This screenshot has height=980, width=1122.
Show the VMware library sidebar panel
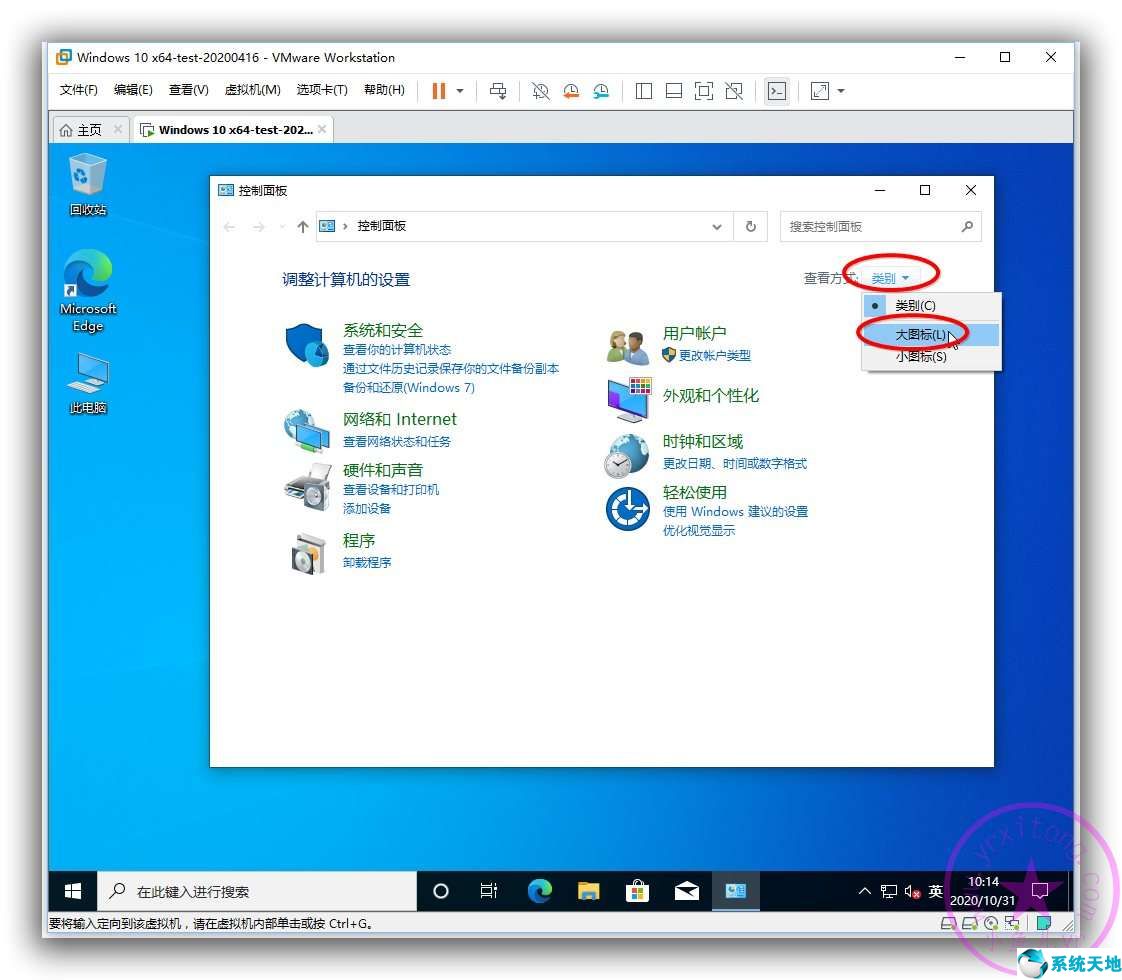pyautogui.click(x=643, y=91)
